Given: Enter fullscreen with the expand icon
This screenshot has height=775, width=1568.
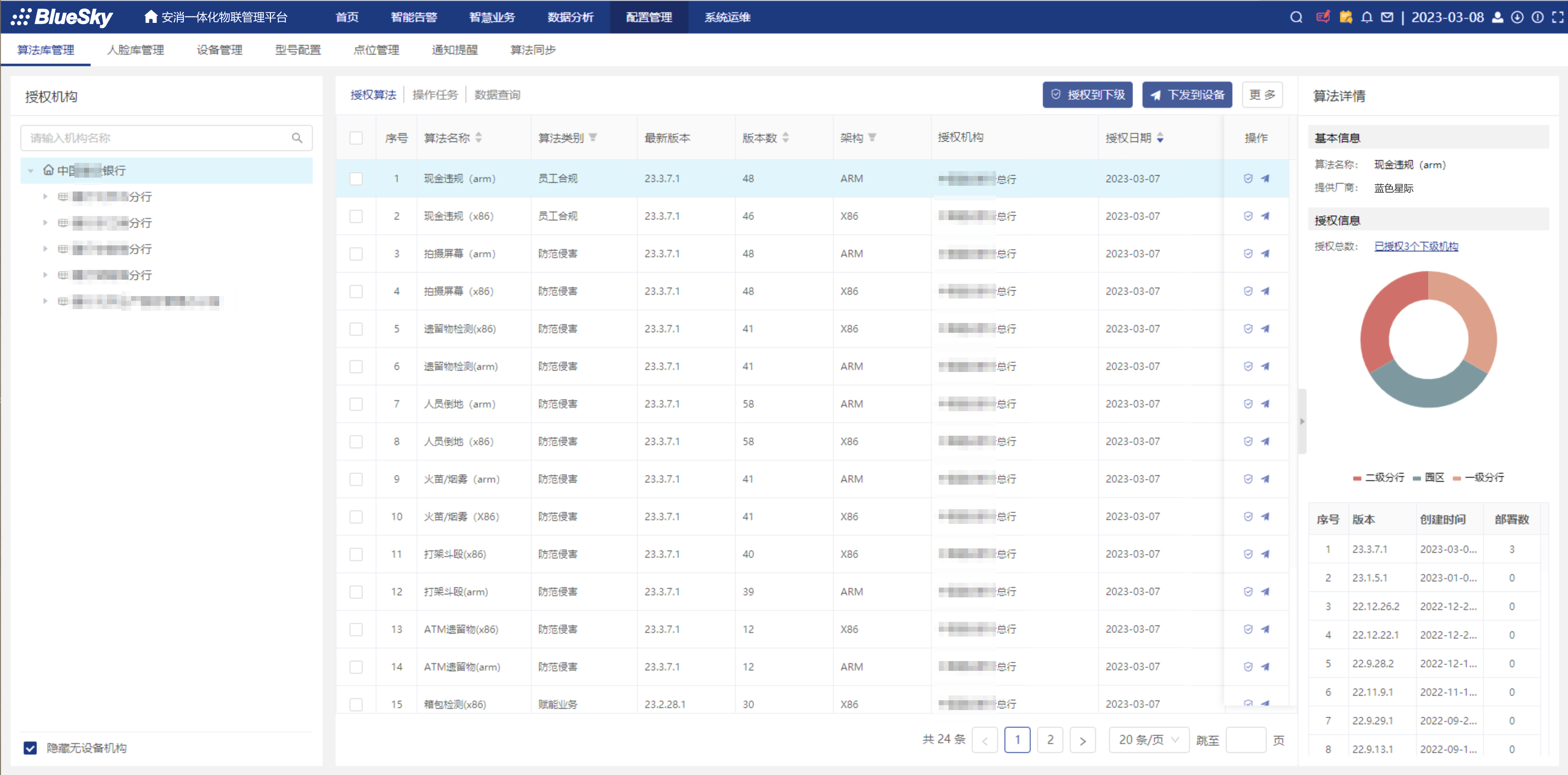Looking at the screenshot, I should pos(1557,17).
